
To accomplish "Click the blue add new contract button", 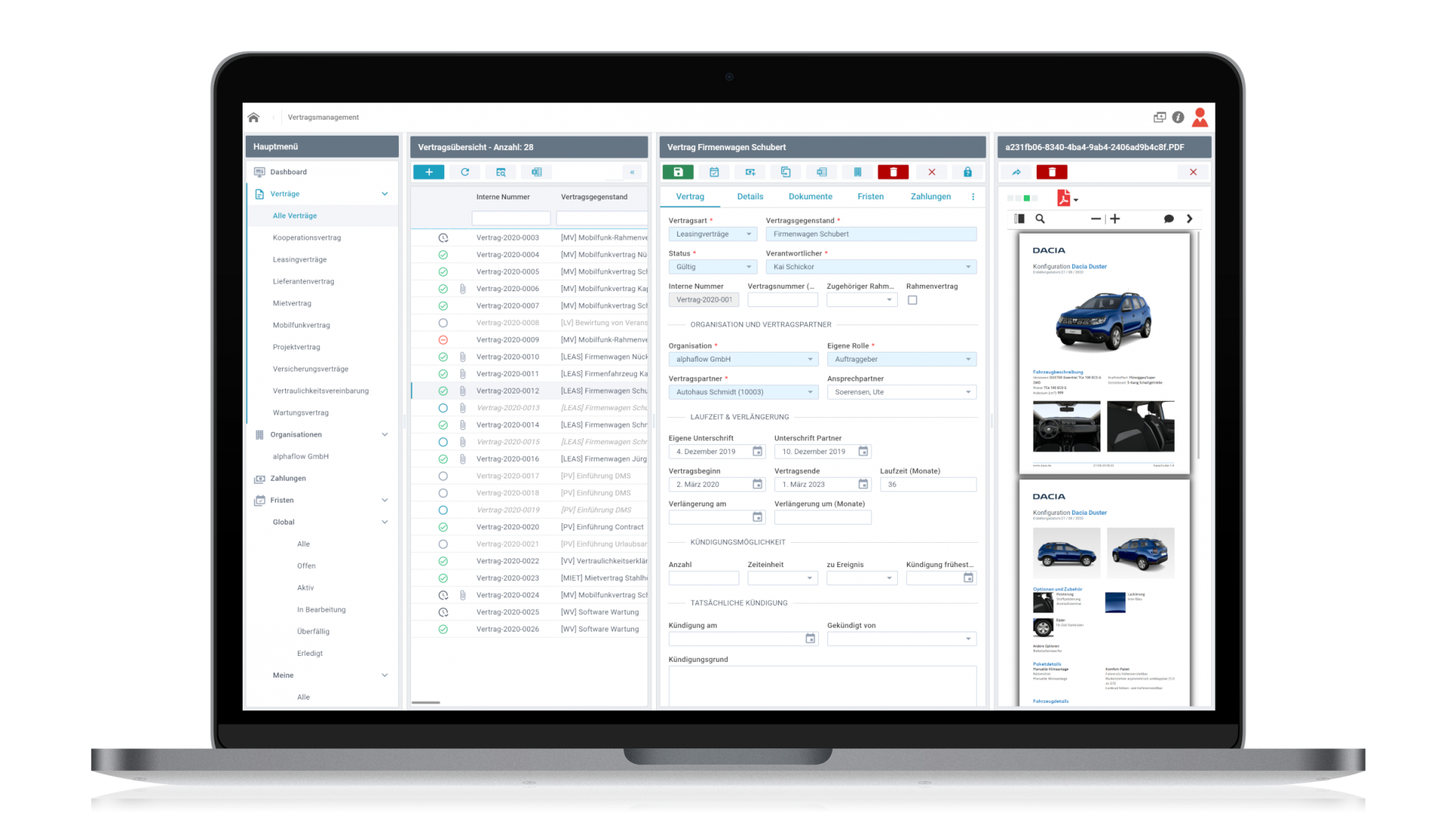I will pyautogui.click(x=428, y=172).
